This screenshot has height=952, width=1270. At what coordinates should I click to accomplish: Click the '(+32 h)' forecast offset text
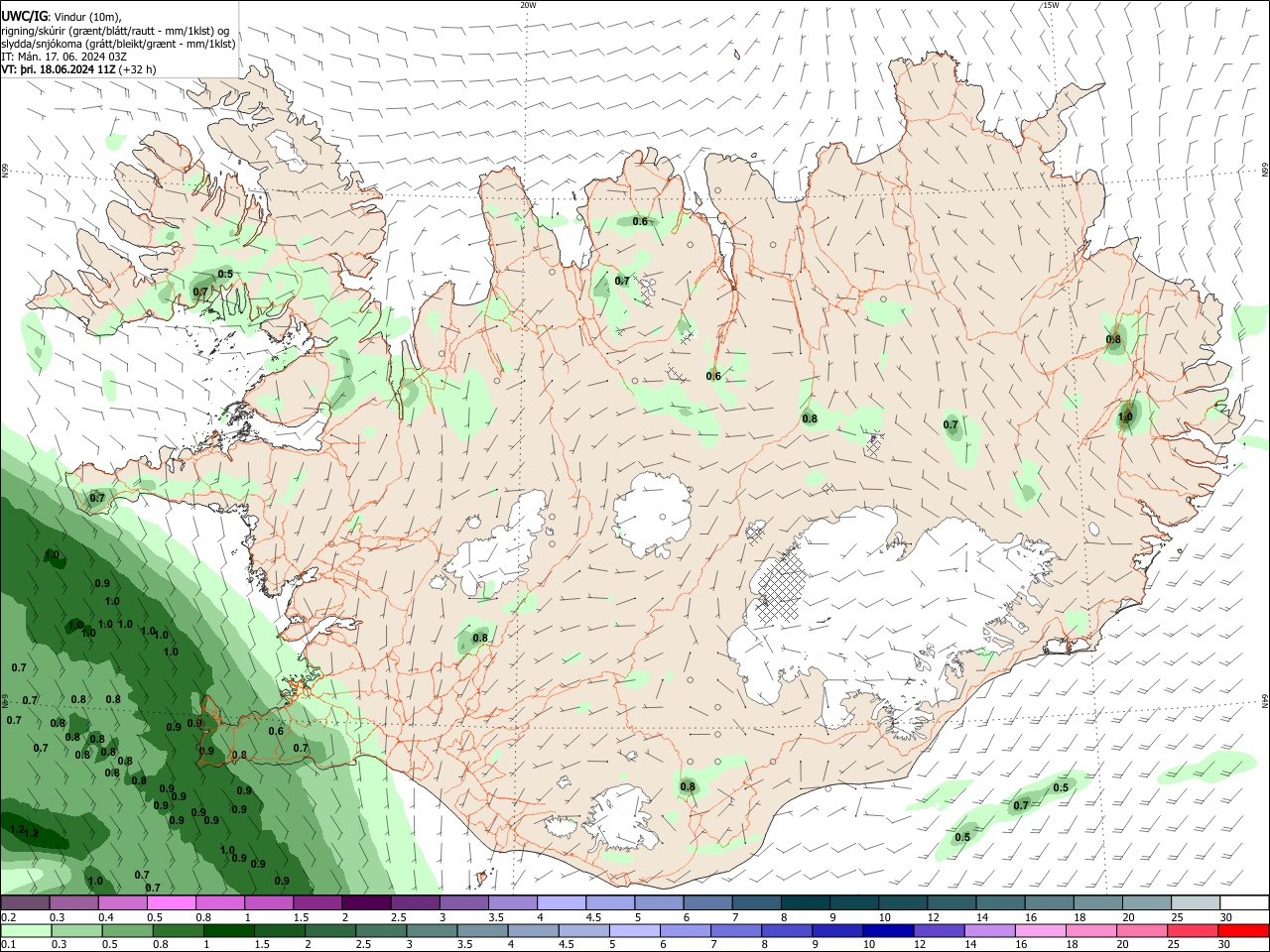138,69
